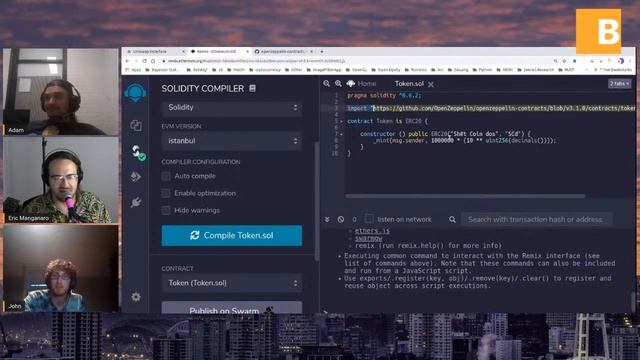This screenshot has height=360, width=640.
Task: Click the compiler panel vertical scrollbar
Action: [x=316, y=201]
